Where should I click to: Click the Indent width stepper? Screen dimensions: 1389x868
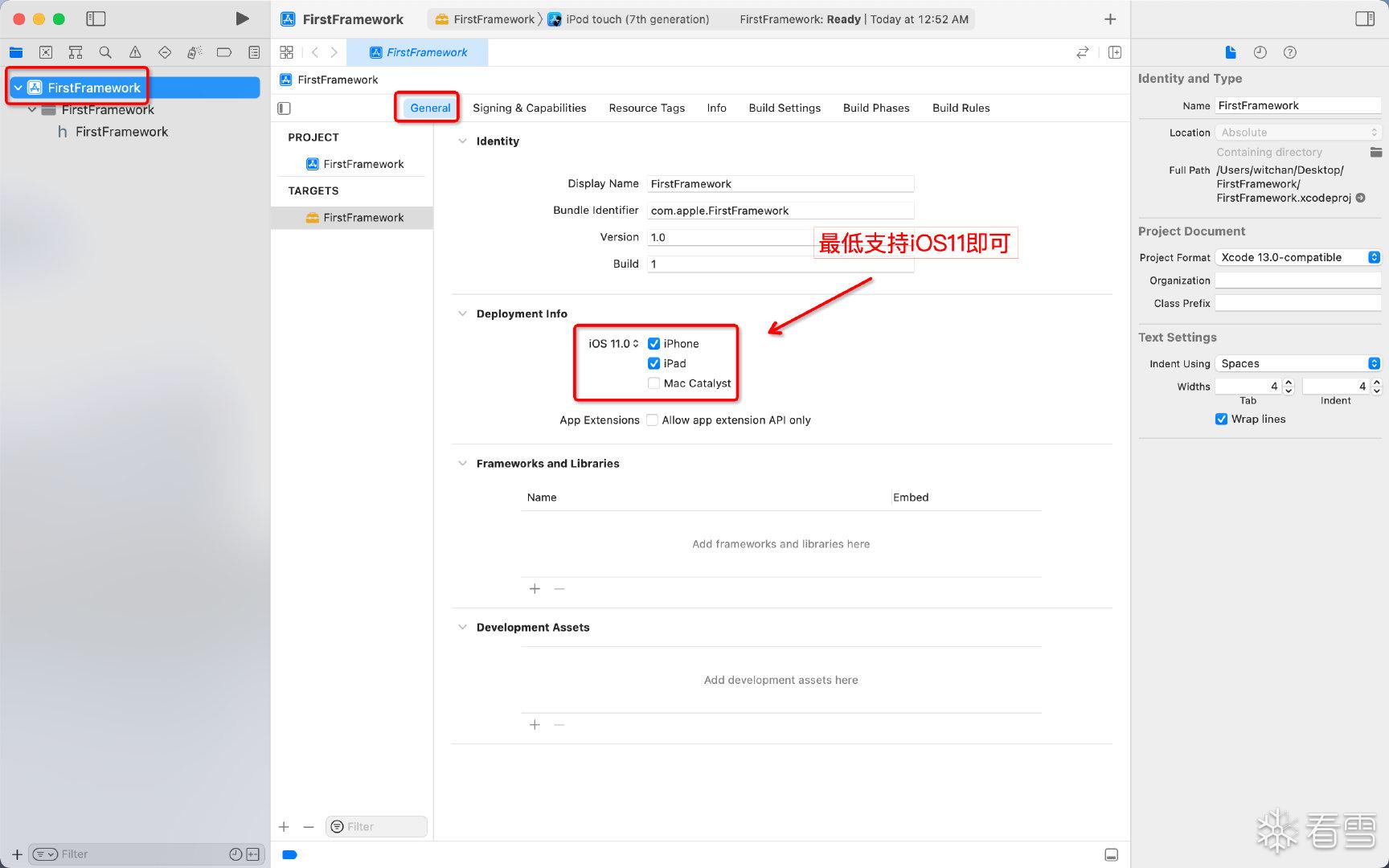click(1376, 387)
